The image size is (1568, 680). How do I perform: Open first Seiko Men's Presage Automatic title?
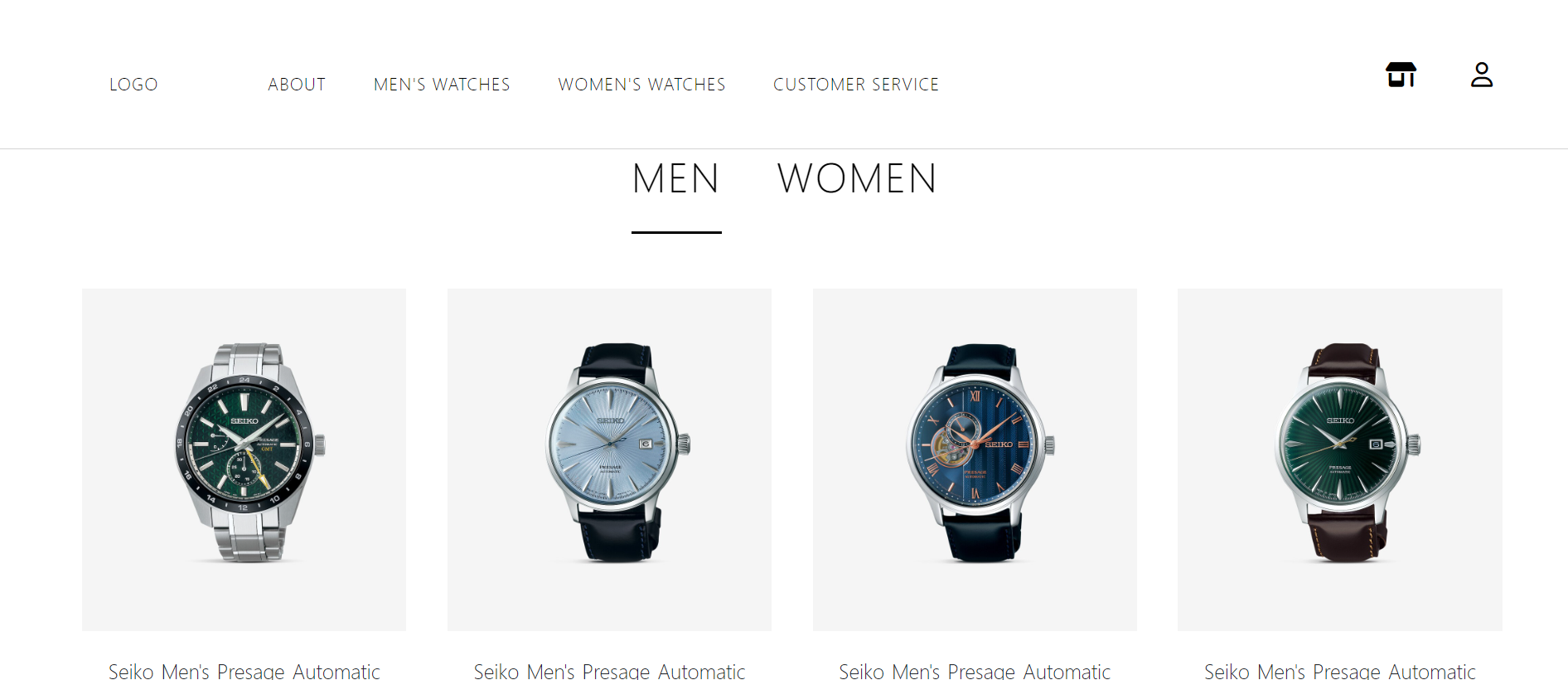tap(244, 671)
